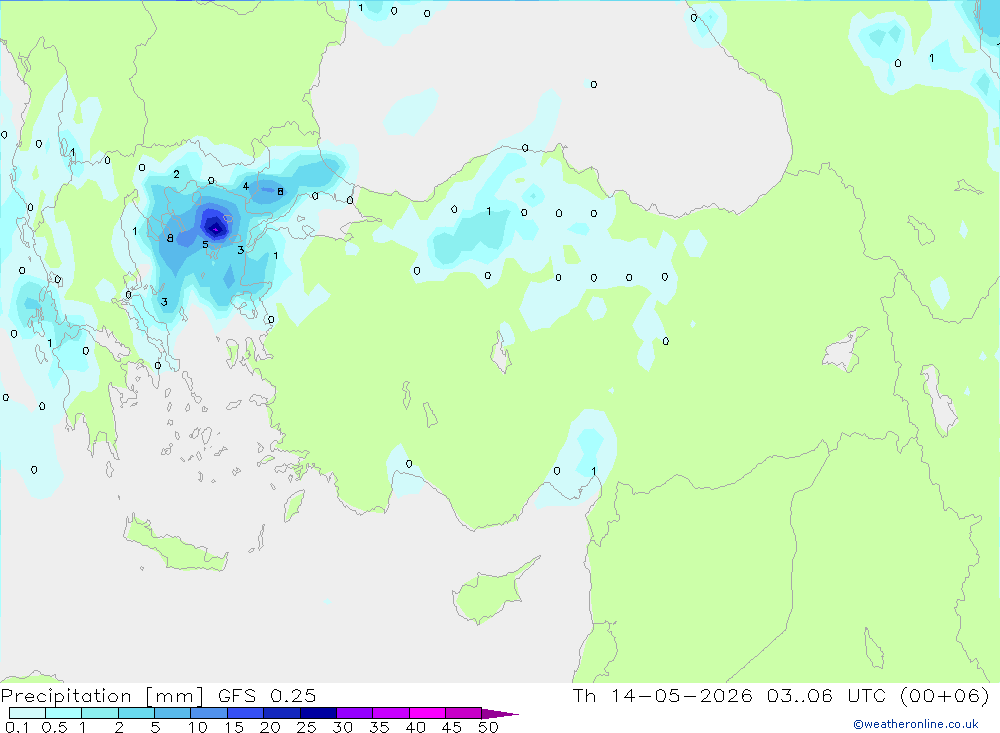Click the "GFS 0.25" model label
Screen dimensions: 1000x733
(x=267, y=695)
